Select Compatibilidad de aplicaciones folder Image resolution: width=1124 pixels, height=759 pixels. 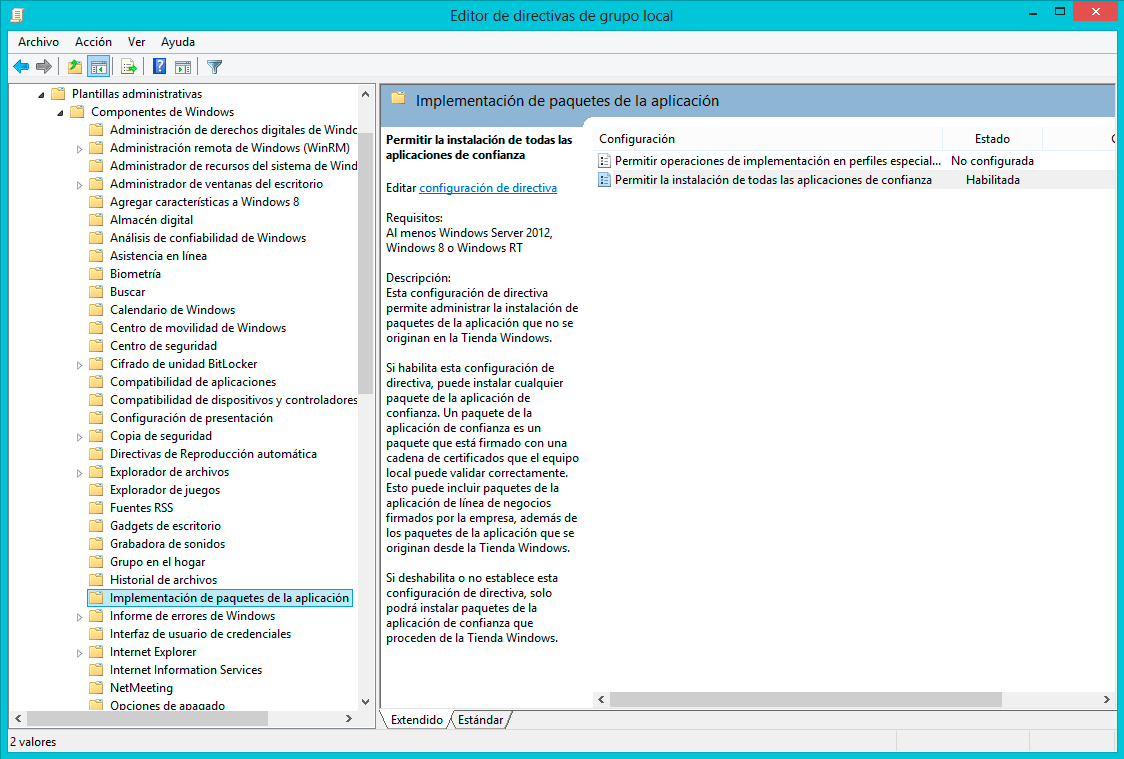tap(192, 382)
